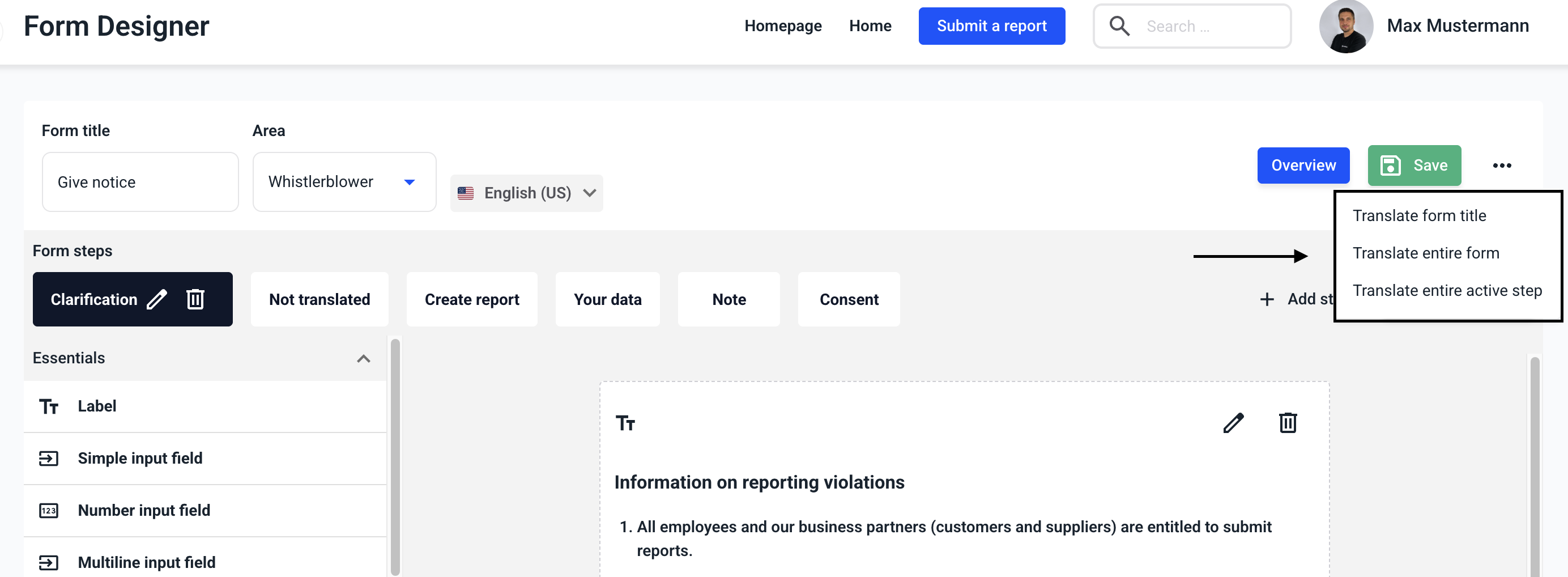This screenshot has width=1568, height=577.
Task: Open the Consent form step
Action: coord(849,299)
